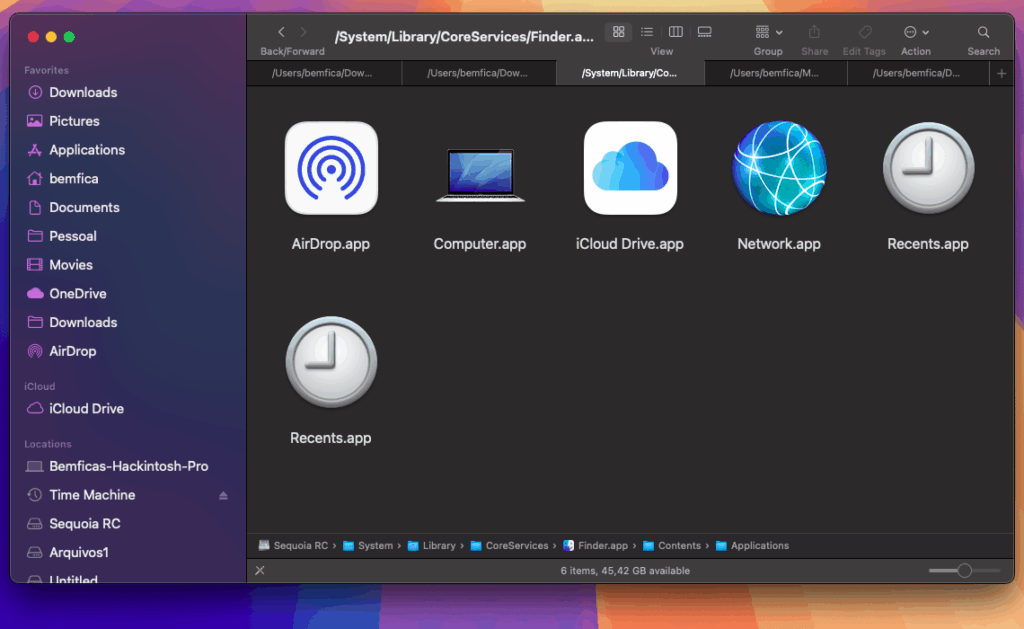Eject the Time Machine volume
Viewport: 1024px width, 629px height.
point(224,496)
